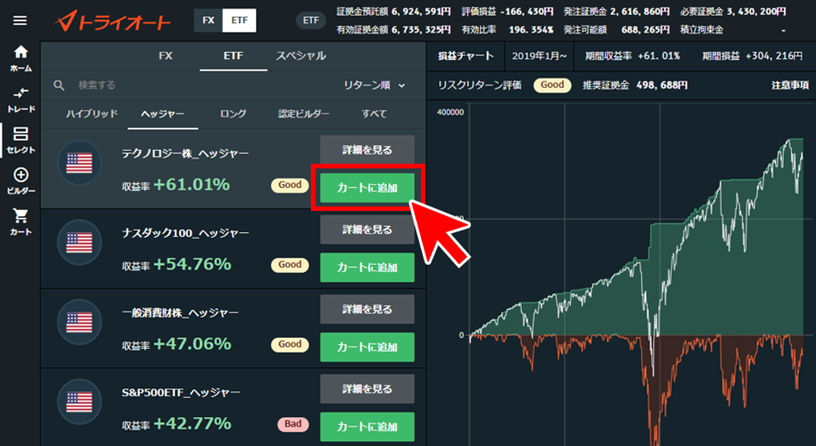The width and height of the screenshot is (816, 446).
Task: Add 一般消費財株_ヘッジャー to cart
Action: click(367, 347)
